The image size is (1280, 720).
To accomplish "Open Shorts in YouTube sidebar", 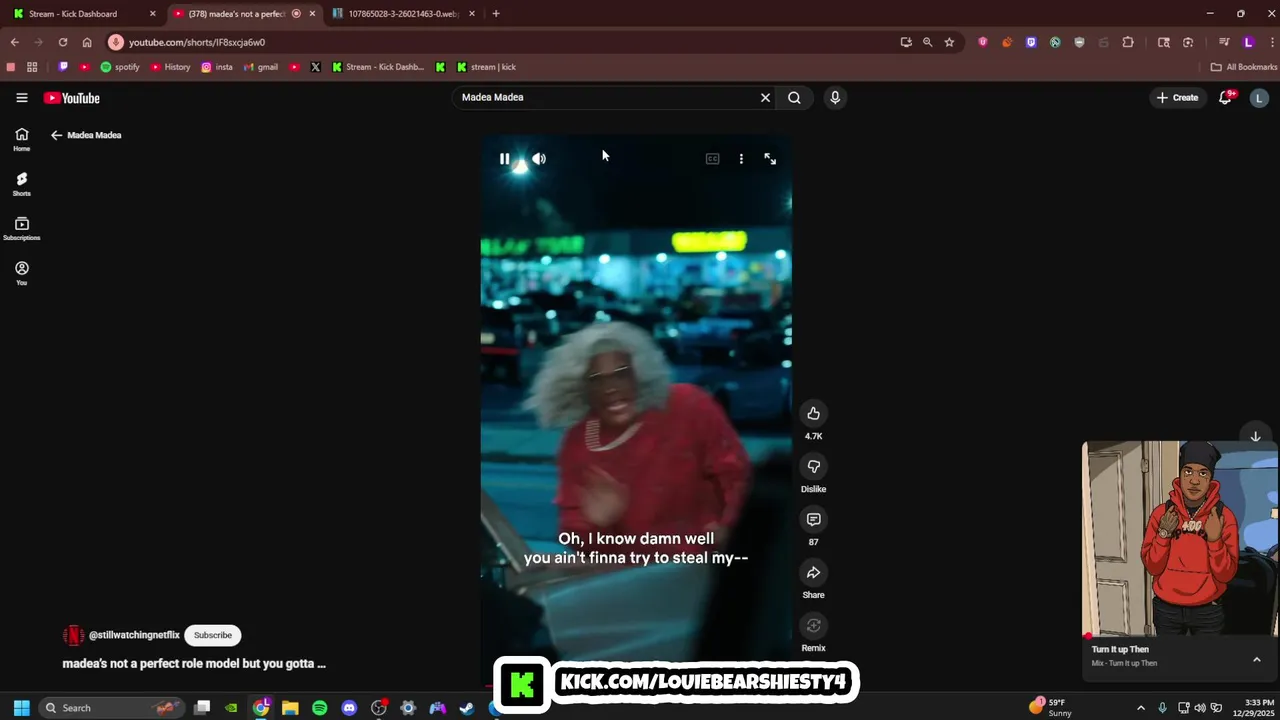I will tap(21, 184).
